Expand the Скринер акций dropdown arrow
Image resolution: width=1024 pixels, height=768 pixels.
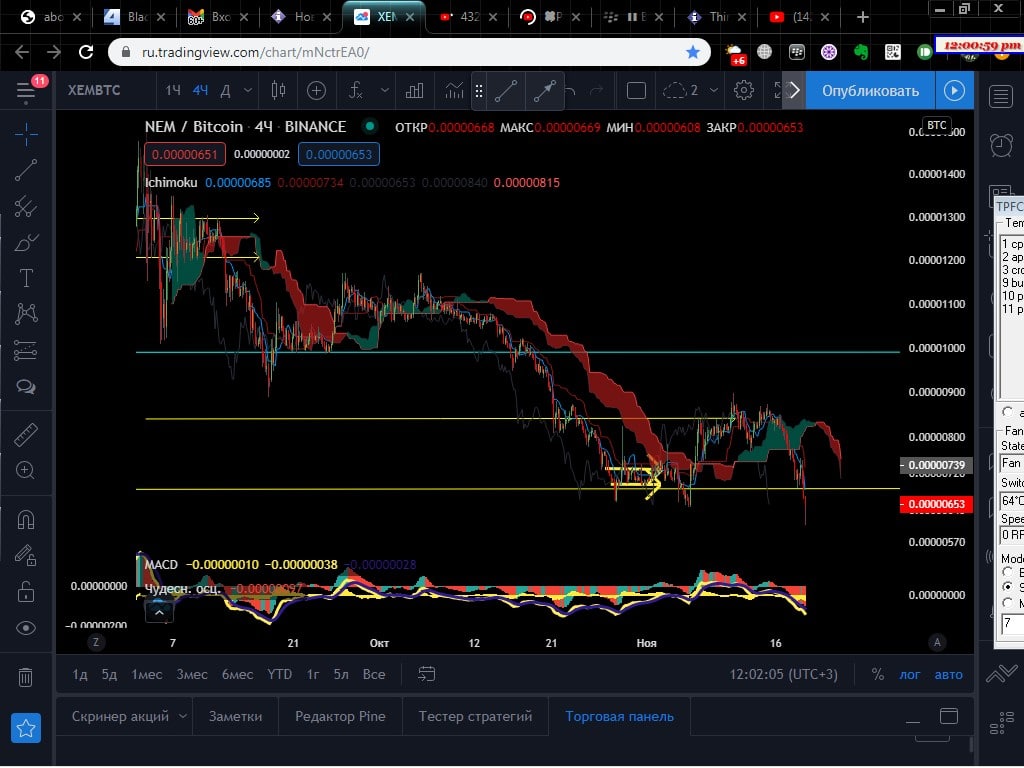click(x=184, y=716)
